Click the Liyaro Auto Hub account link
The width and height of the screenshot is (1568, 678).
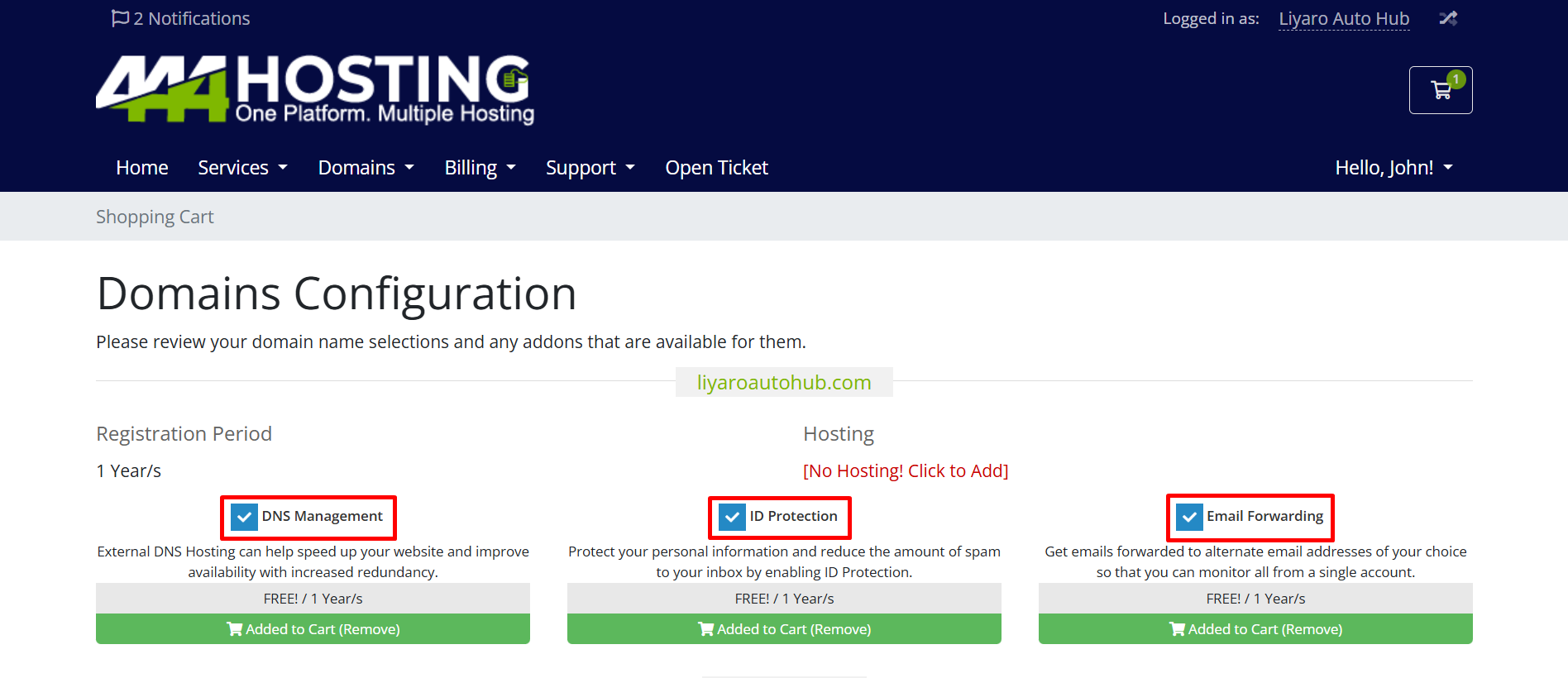(x=1344, y=19)
